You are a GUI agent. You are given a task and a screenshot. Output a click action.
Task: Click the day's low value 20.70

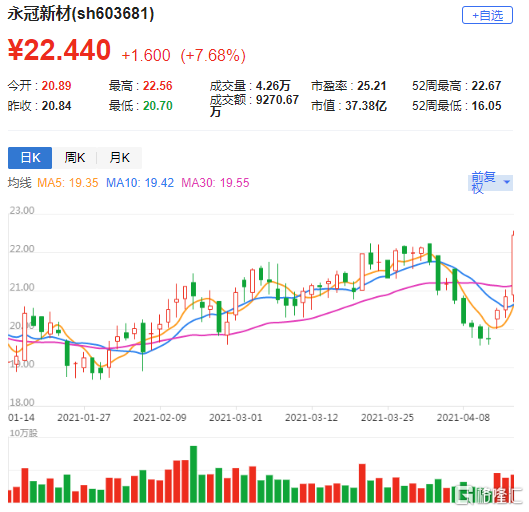click(x=158, y=106)
